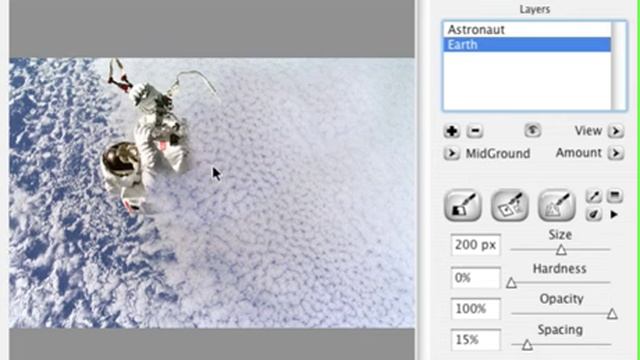
Task: Click the Layers list scrollbar
Action: click(619, 65)
